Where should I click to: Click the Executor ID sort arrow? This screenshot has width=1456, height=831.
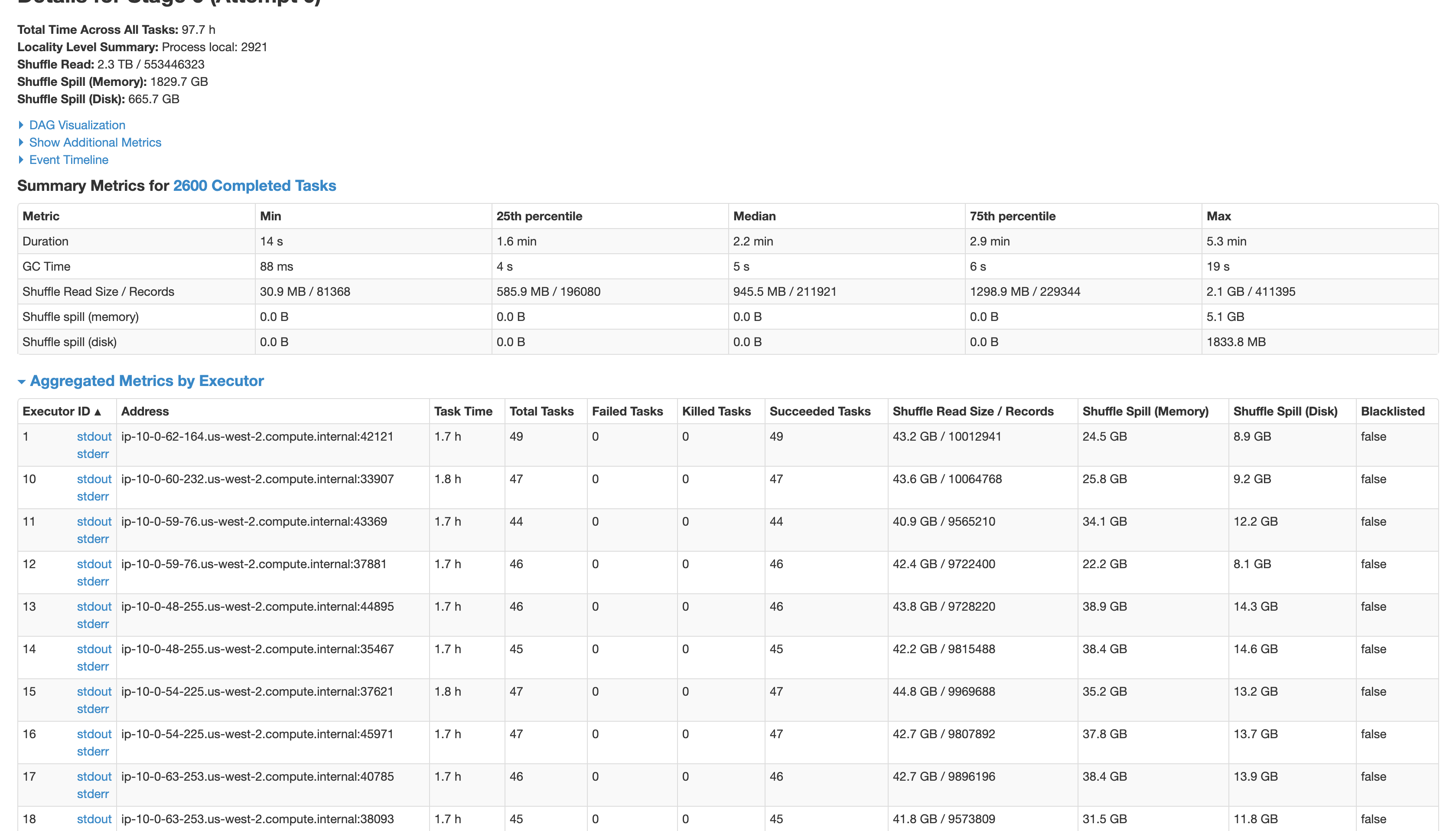pos(98,412)
